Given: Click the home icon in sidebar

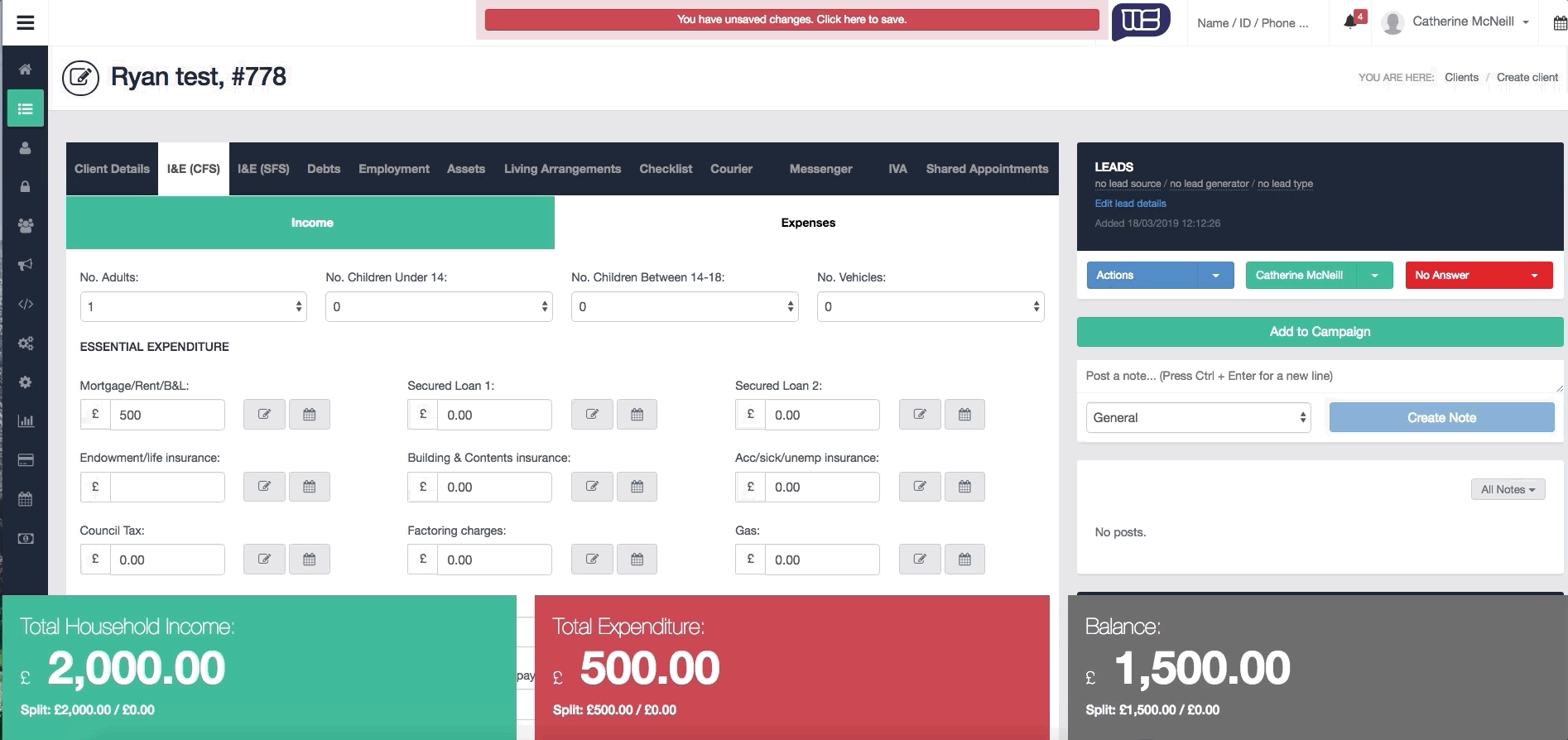Looking at the screenshot, I should point(26,70).
